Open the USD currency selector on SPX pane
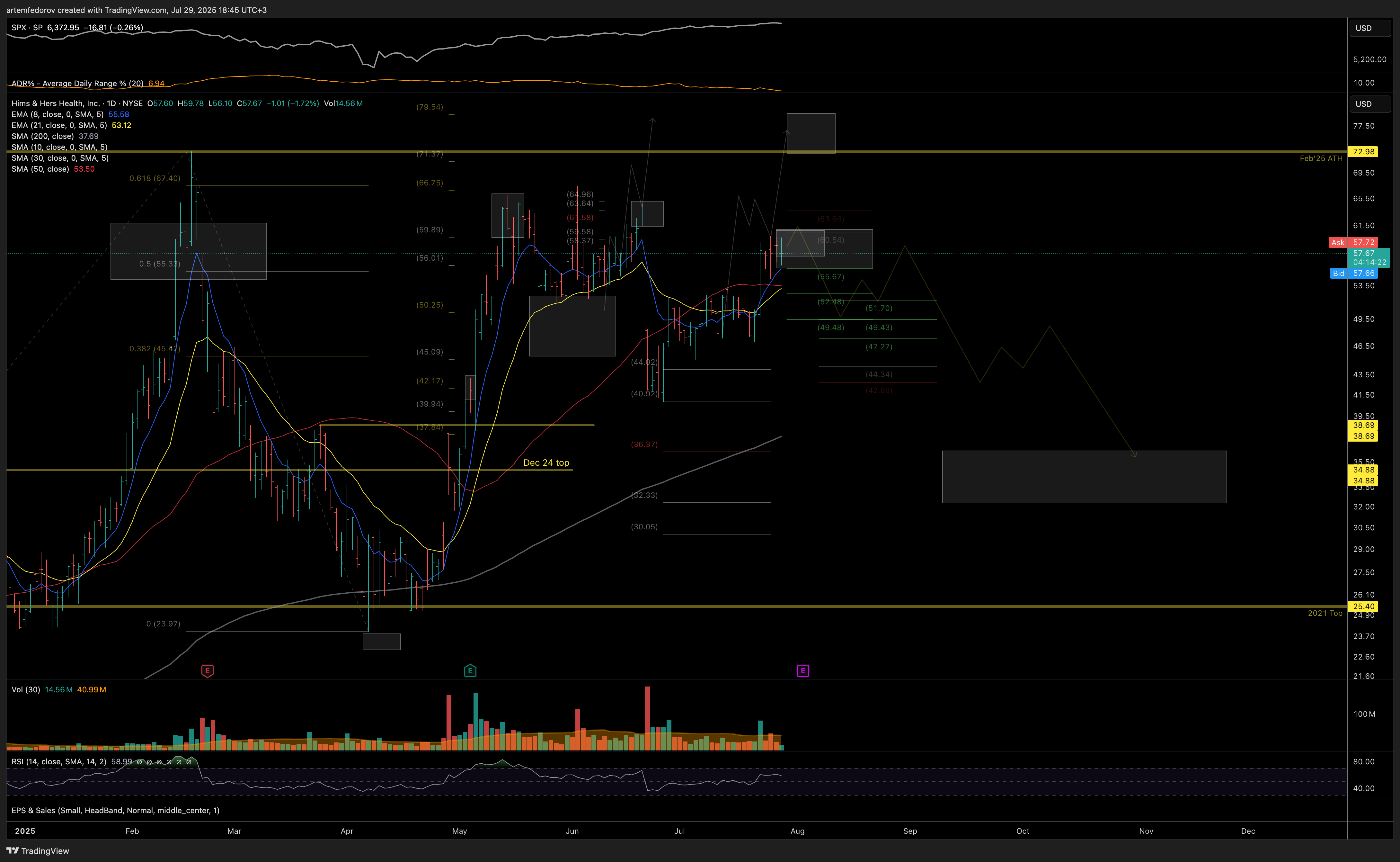Viewport: 1400px width, 862px height. [x=1369, y=28]
